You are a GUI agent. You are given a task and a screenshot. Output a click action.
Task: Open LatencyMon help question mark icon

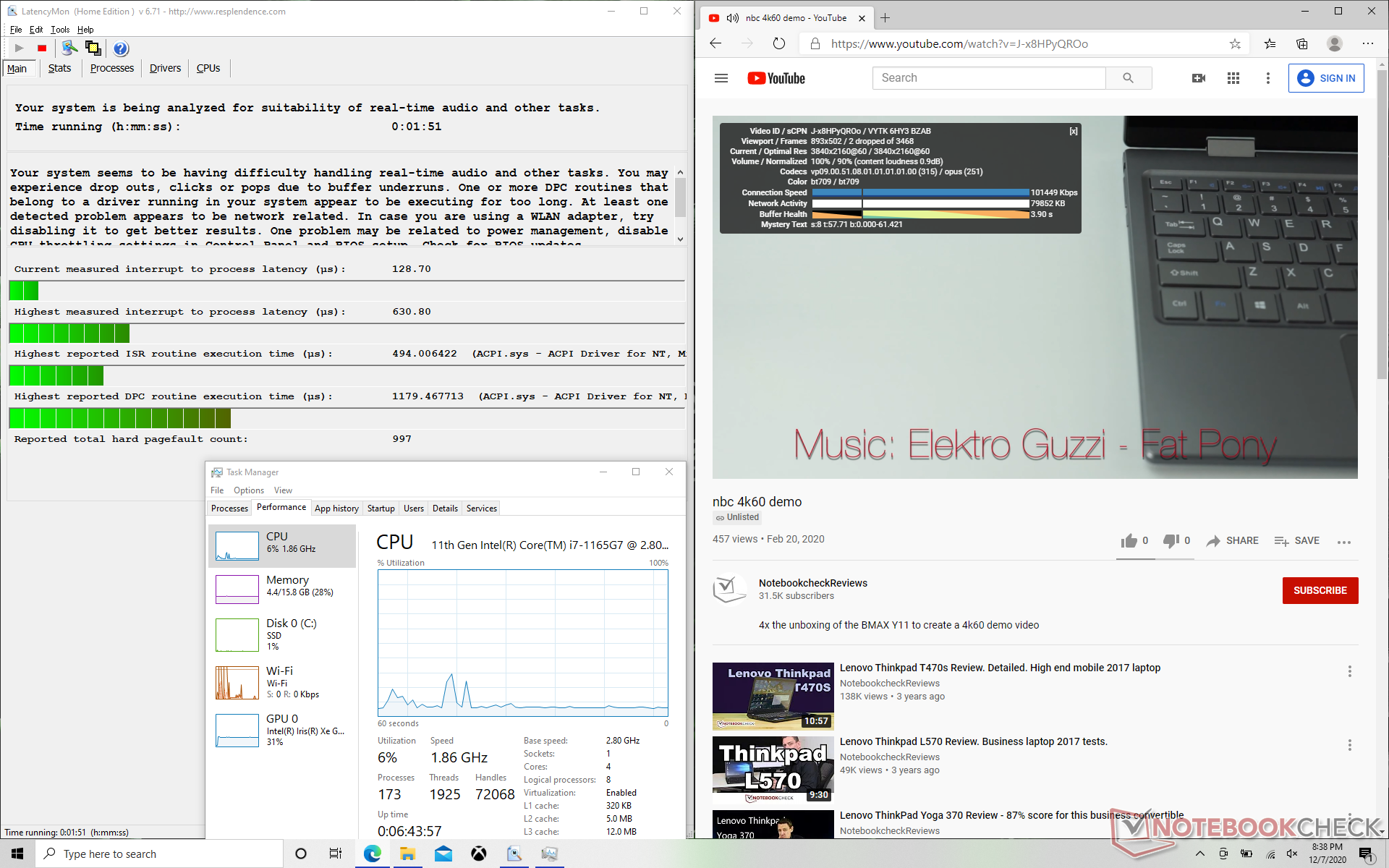point(121,48)
